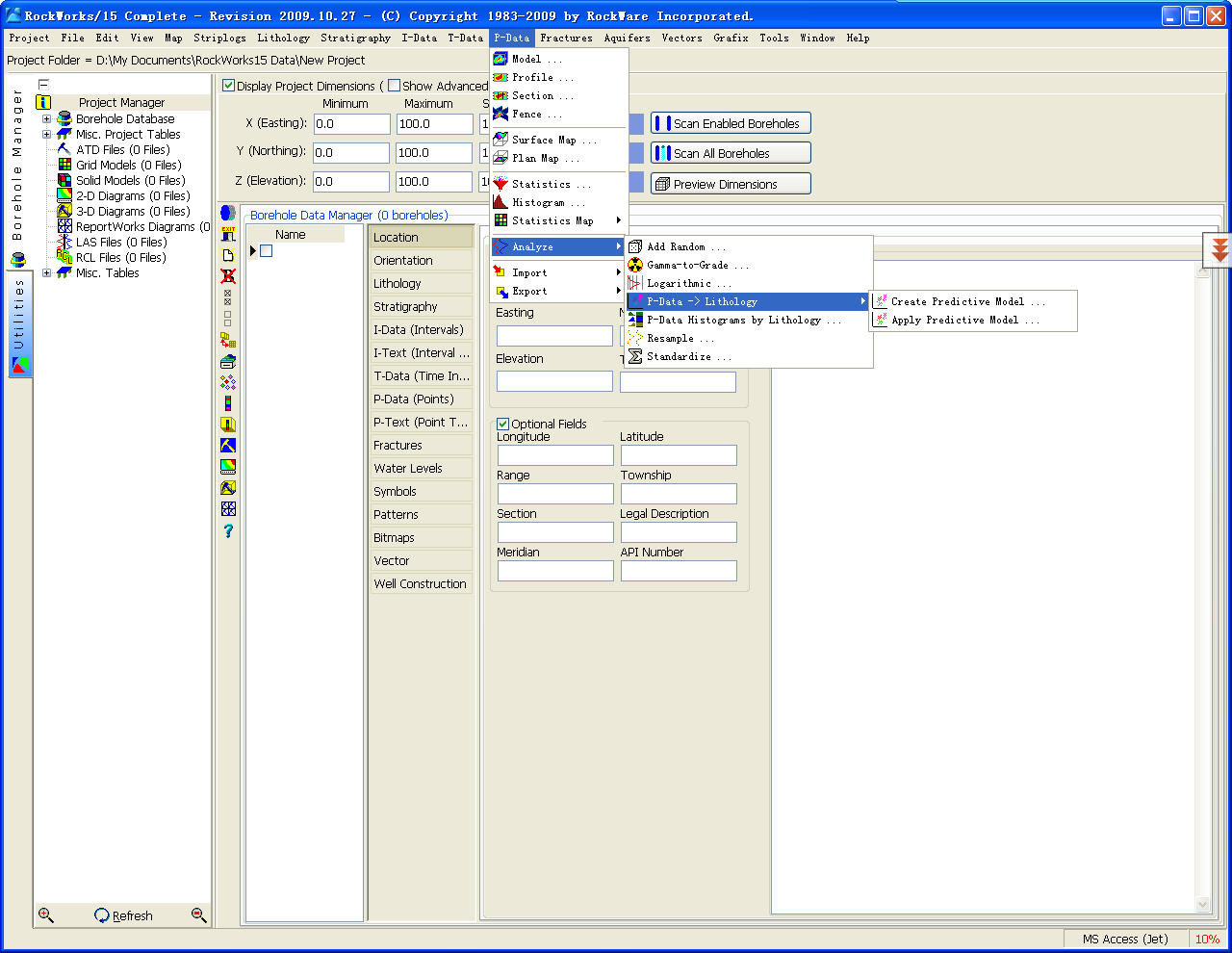Click the scattered colored points toolbar icon
The image size is (1232, 953).
click(228, 382)
